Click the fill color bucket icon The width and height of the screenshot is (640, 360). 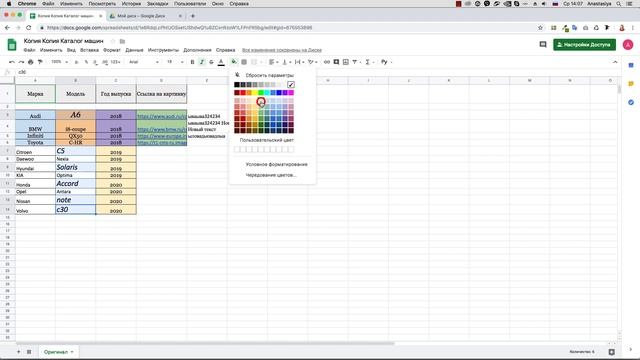pyautogui.click(x=234, y=62)
